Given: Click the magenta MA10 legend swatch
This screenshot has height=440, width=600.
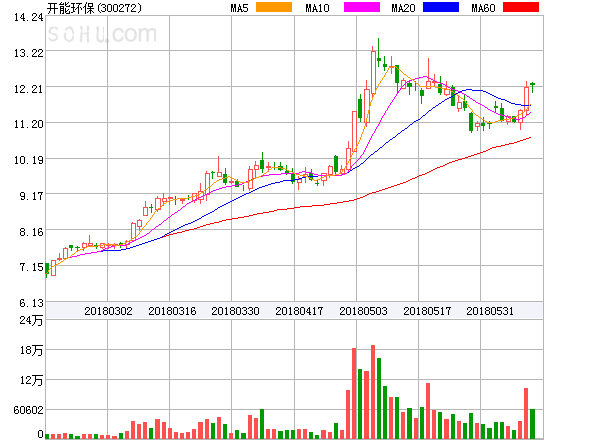Looking at the screenshot, I should (x=362, y=7).
